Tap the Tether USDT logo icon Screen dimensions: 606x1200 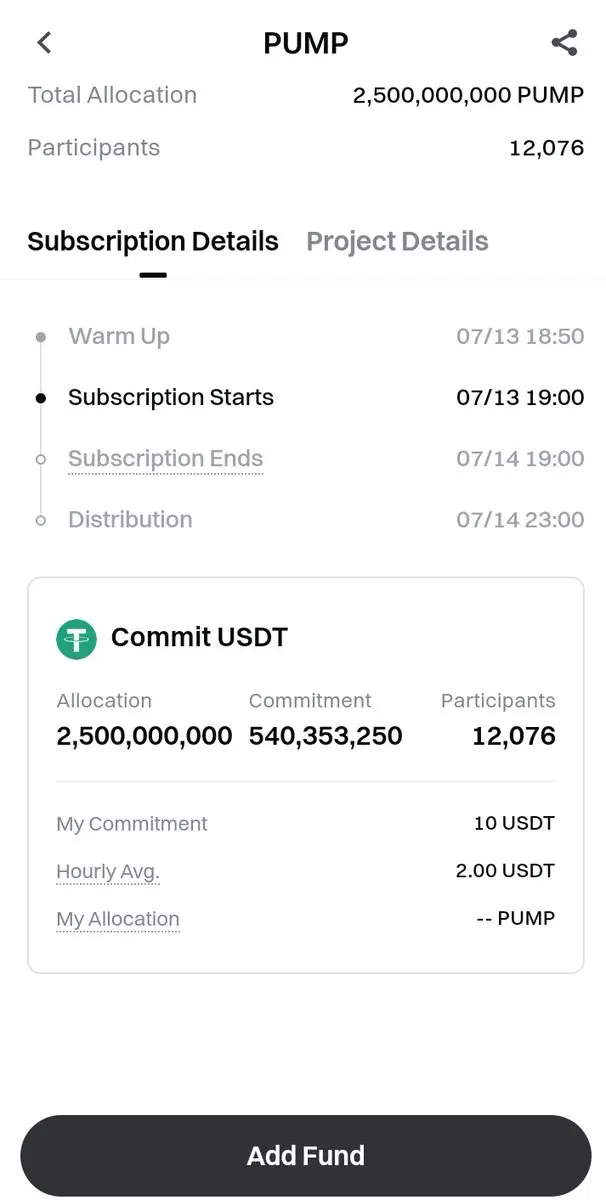(76, 638)
